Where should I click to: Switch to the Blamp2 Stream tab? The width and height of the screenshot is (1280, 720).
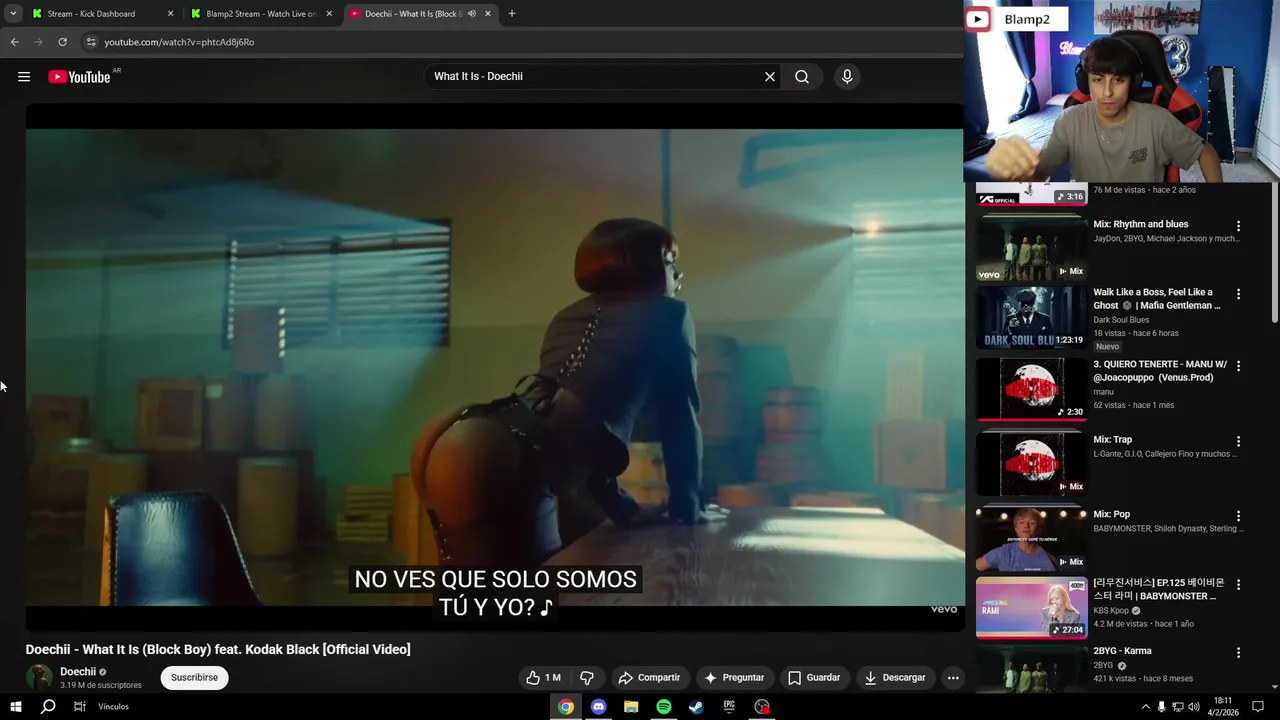[260, 14]
